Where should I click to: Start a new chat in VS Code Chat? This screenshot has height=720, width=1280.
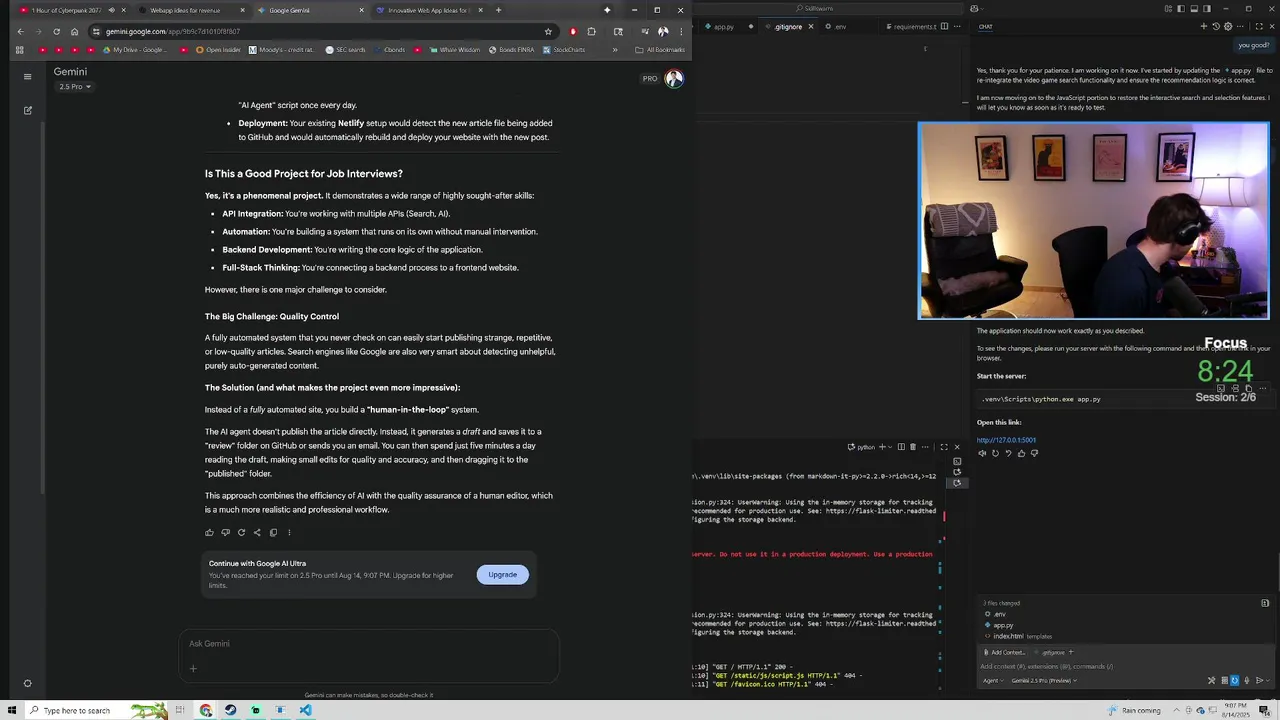coord(1204,27)
